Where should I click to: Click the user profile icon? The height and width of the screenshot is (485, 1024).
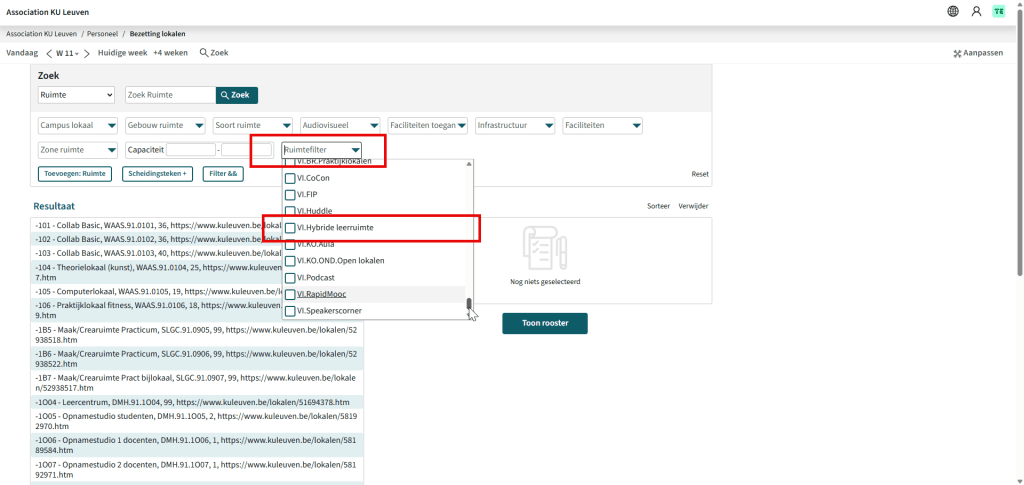pos(976,11)
